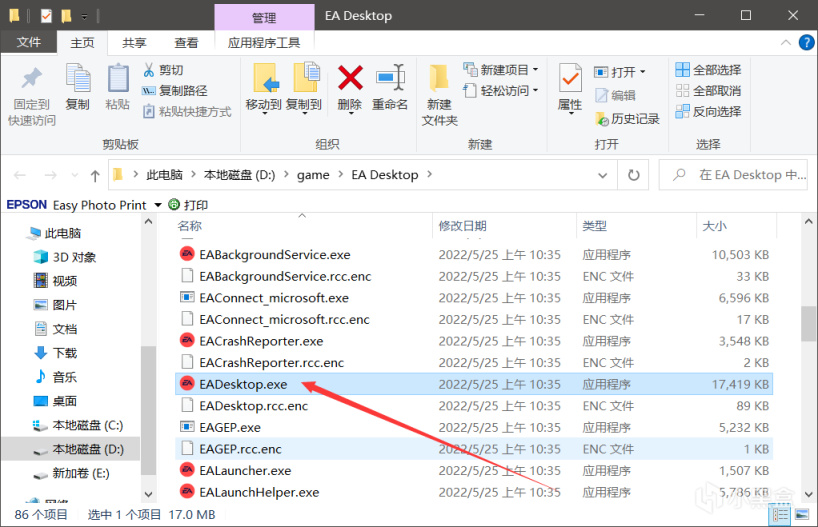Screen dimensions: 818x527
Task: Open Quick Access Toolbar customize dropdown
Action: point(84,17)
